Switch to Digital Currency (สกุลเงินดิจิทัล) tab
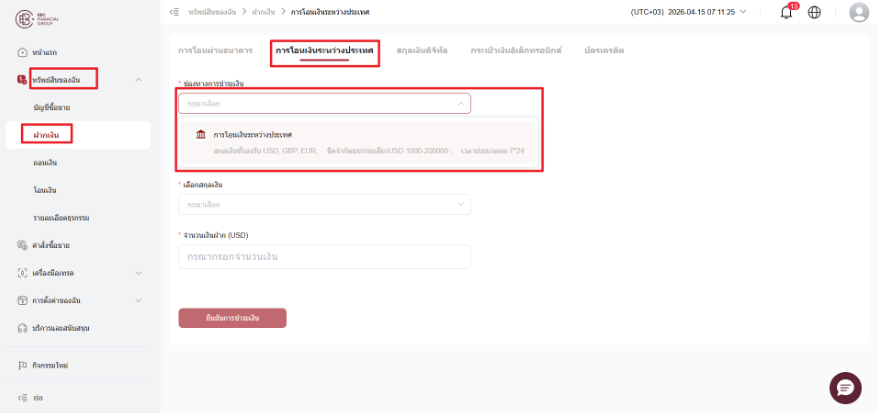This screenshot has height=413, width=878. point(422,50)
